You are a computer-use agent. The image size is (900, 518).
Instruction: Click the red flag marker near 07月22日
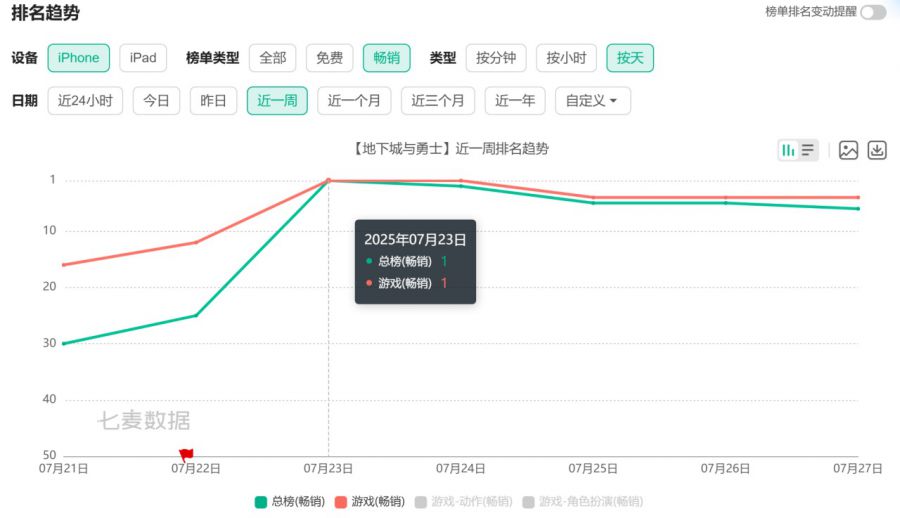tap(186, 455)
